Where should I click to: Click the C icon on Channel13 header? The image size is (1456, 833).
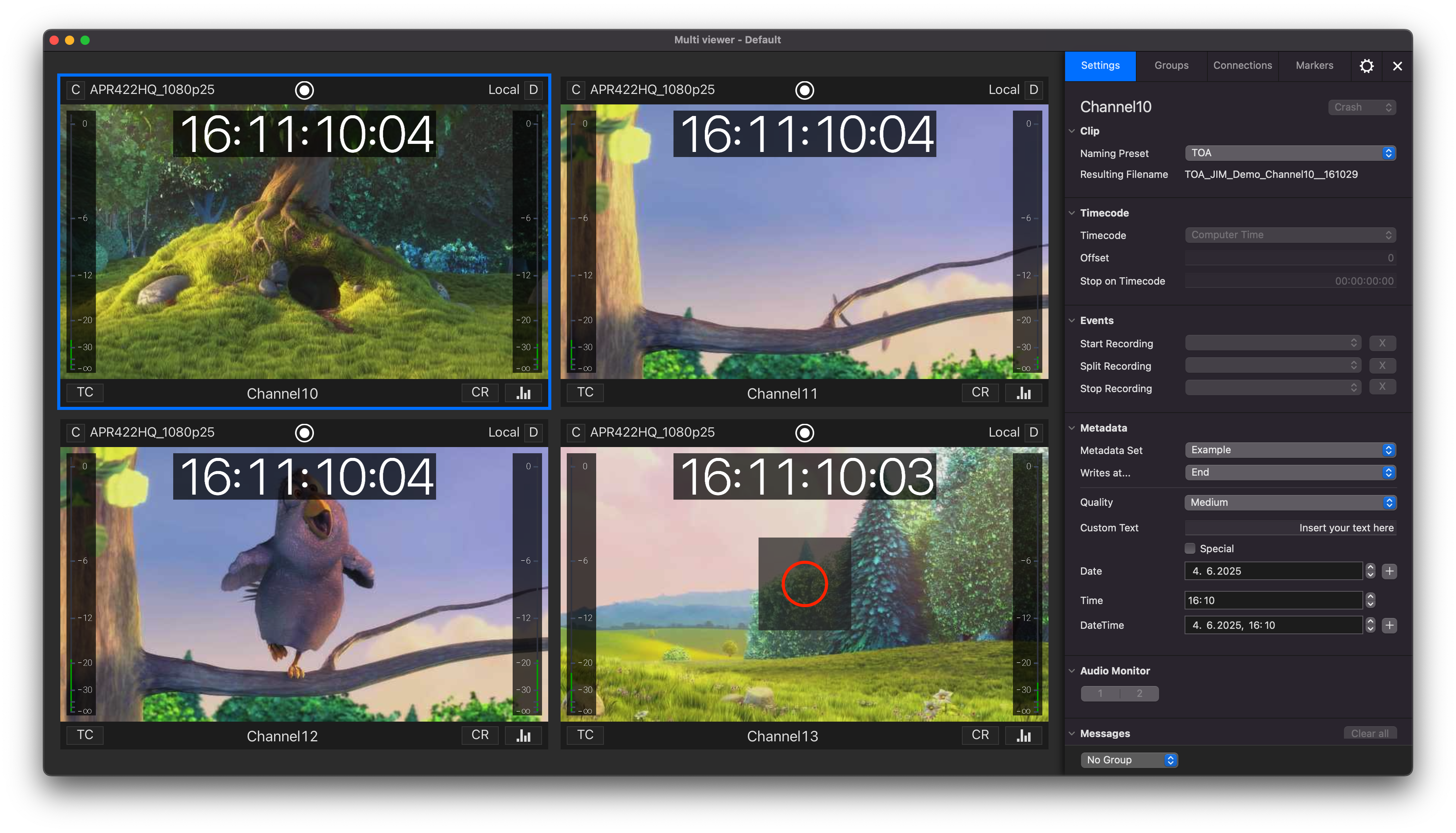pos(576,432)
